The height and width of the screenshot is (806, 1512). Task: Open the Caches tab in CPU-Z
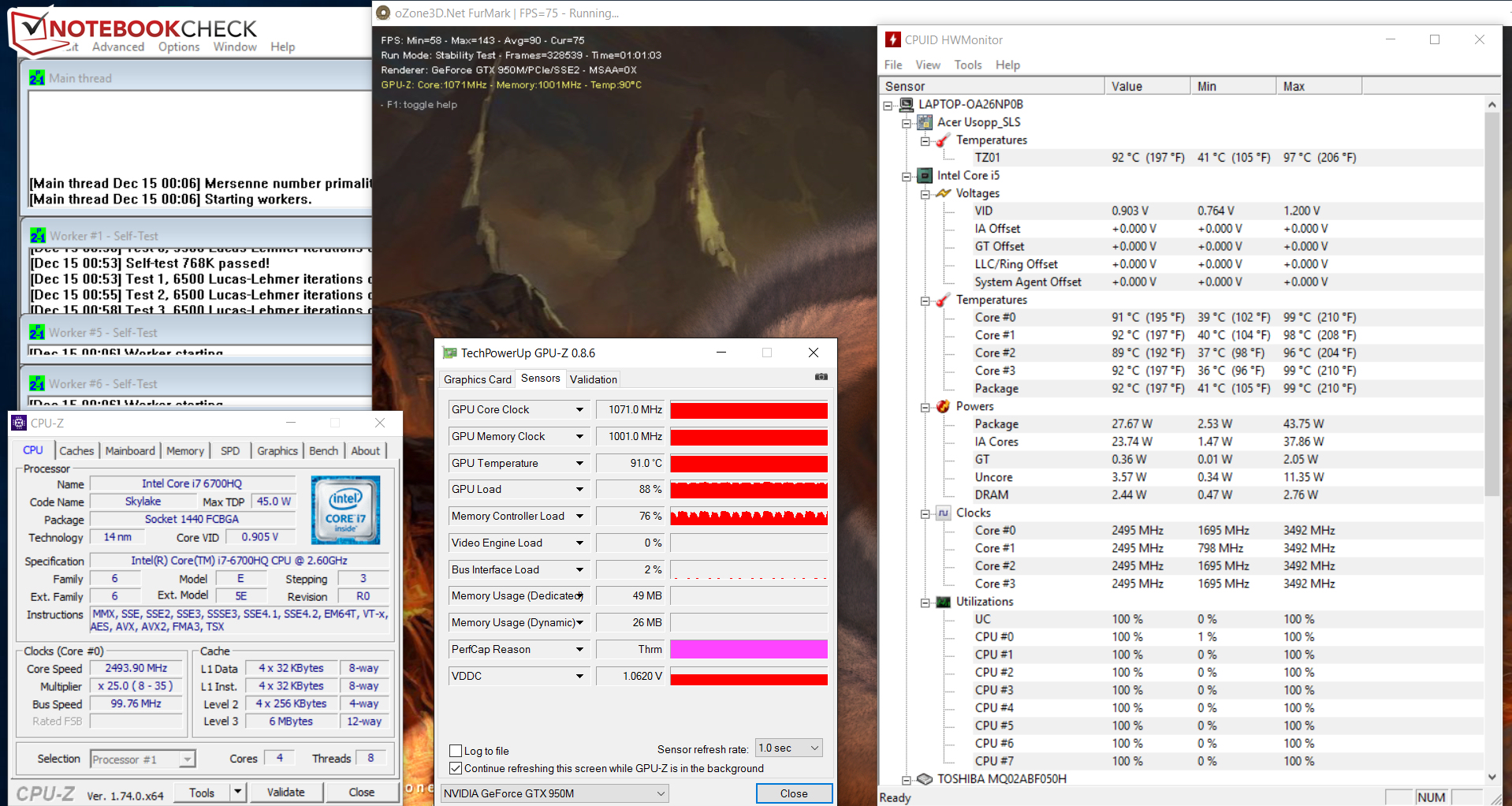(76, 450)
